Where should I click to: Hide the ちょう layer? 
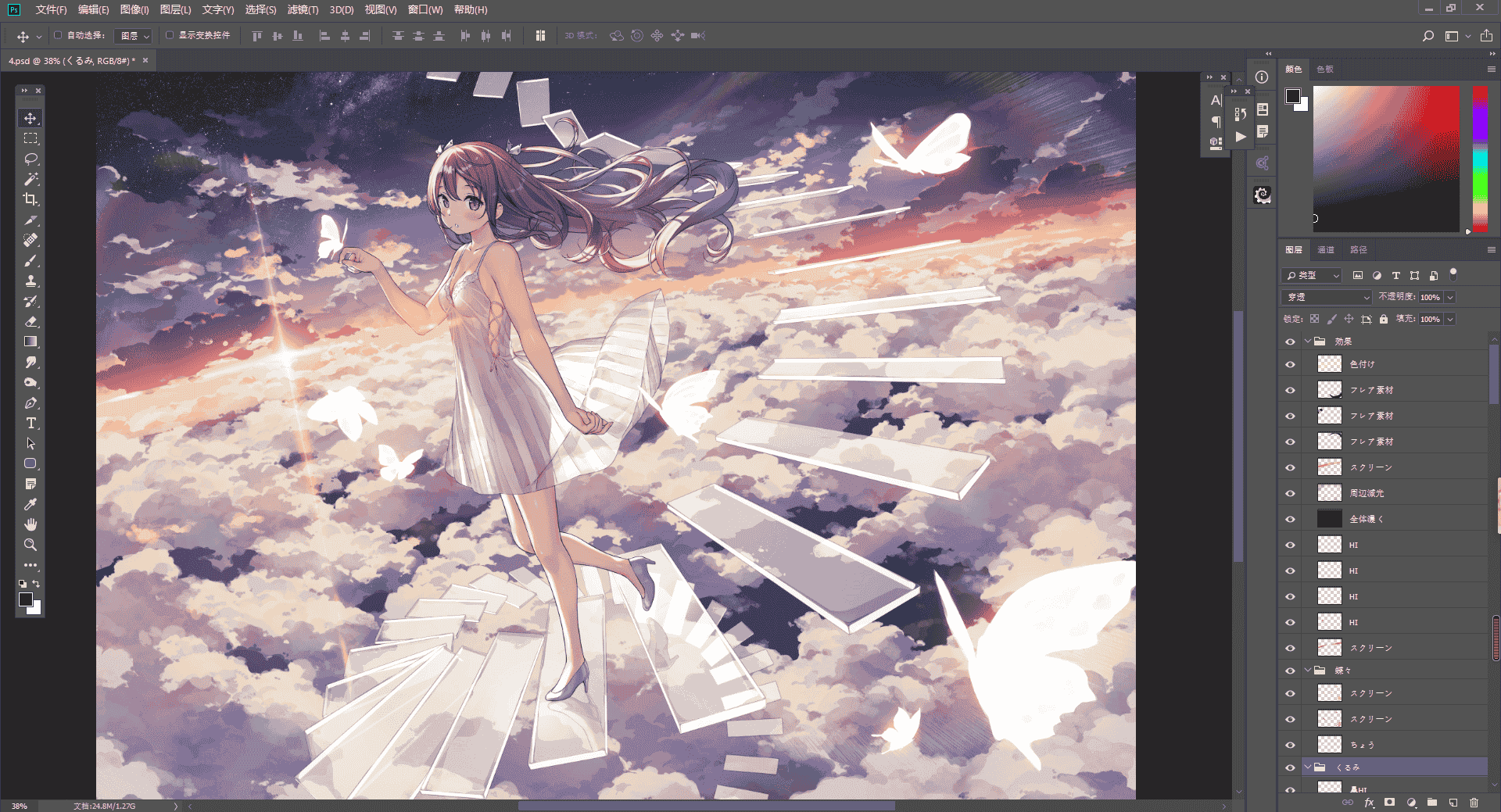[x=1290, y=745]
